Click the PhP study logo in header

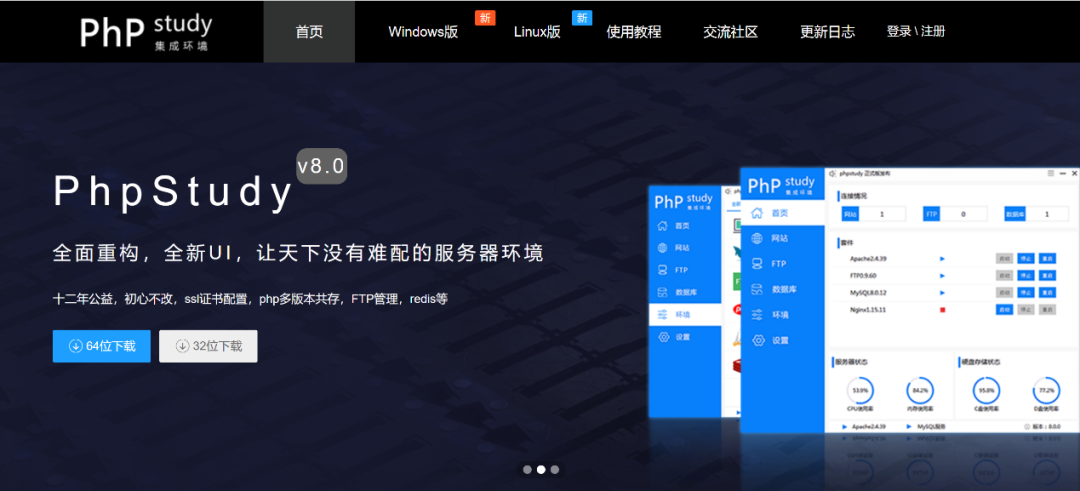click(x=146, y=32)
